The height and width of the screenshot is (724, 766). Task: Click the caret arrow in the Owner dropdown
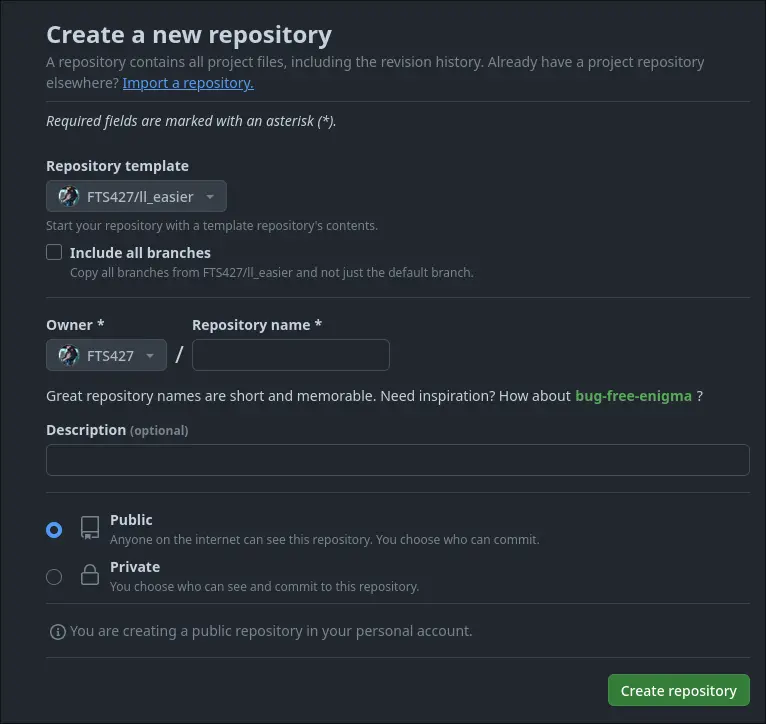point(150,356)
